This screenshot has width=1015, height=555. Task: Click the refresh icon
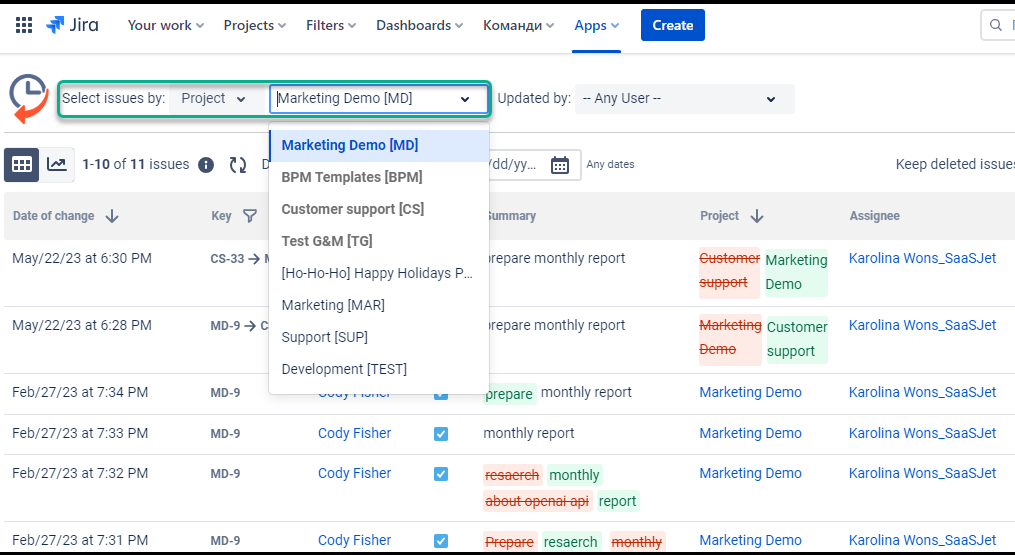click(x=238, y=165)
